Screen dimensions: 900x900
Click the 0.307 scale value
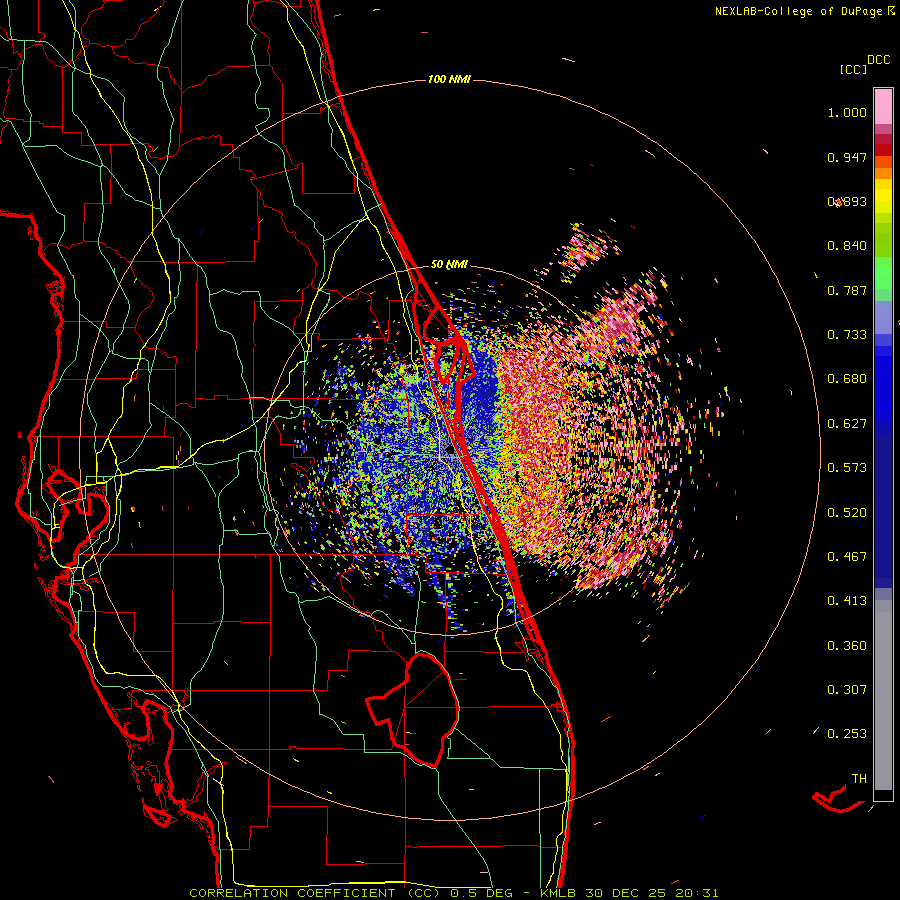pos(847,690)
